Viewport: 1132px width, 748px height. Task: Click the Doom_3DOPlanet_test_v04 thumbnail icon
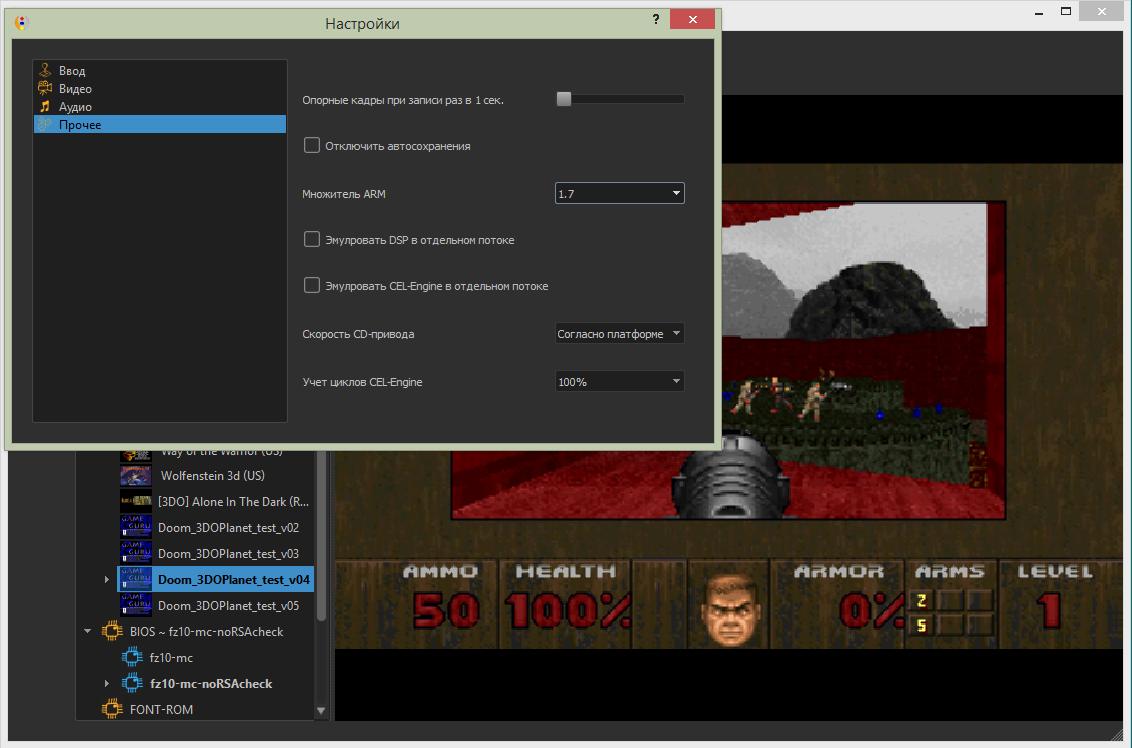(136, 579)
